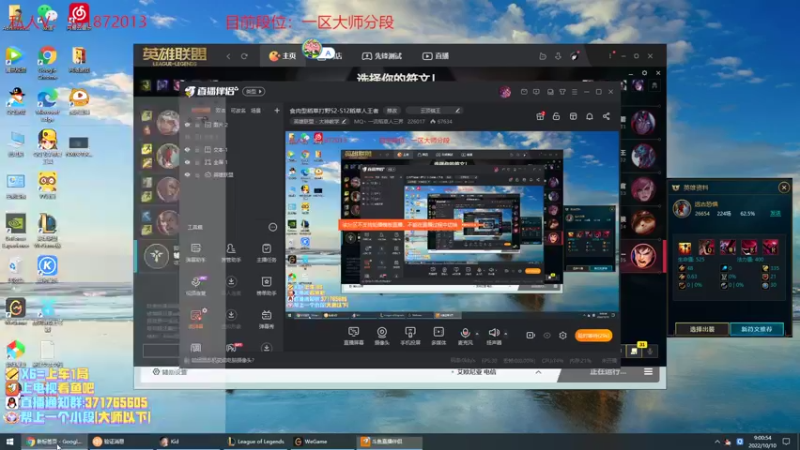
Task: Open streaming settings gear icon
Action: (563, 335)
